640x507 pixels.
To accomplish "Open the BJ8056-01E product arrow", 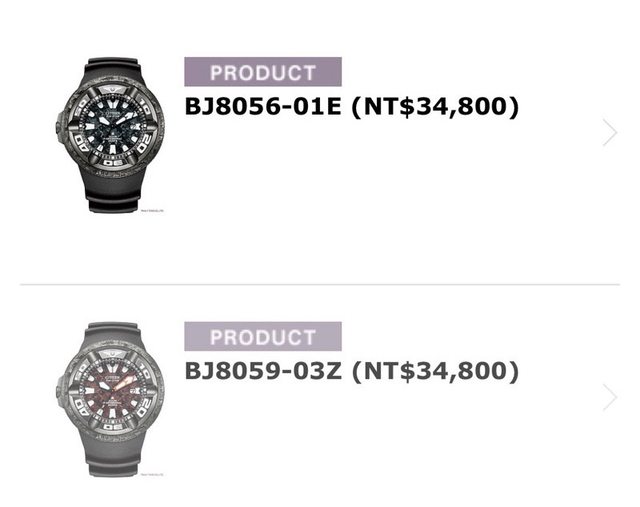I will 609,133.
